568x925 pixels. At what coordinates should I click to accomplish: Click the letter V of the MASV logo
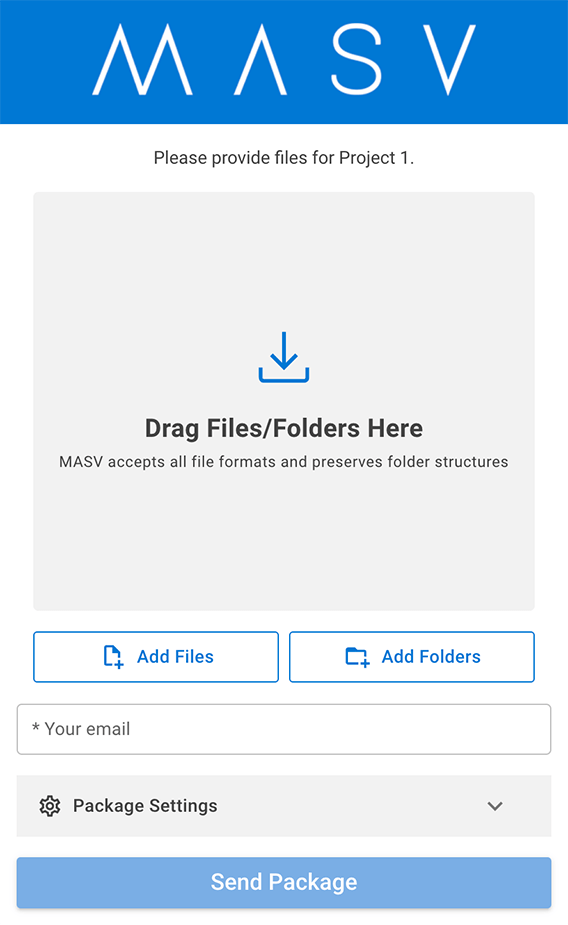[x=449, y=59]
